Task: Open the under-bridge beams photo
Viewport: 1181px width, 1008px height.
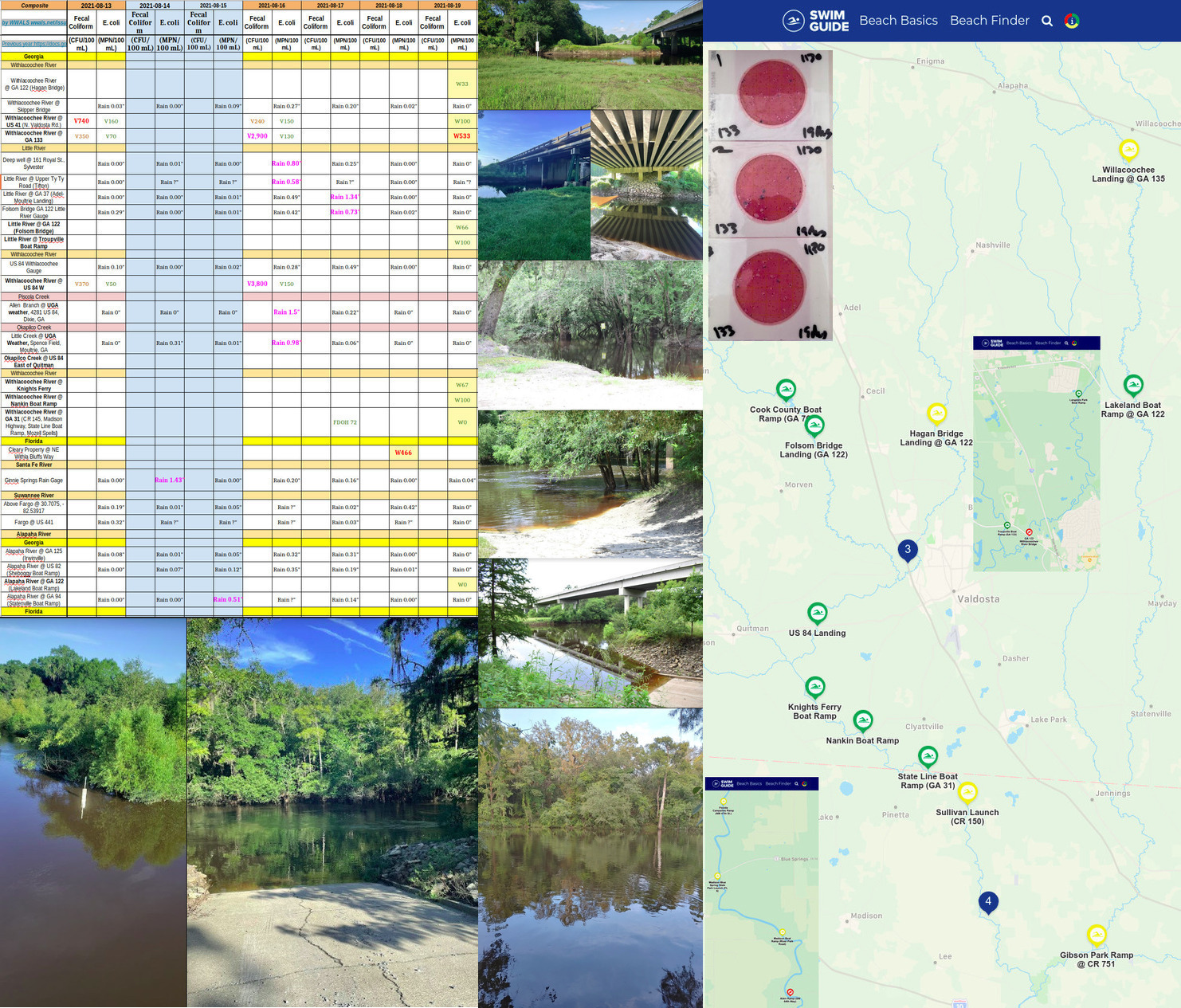Action: click(646, 185)
